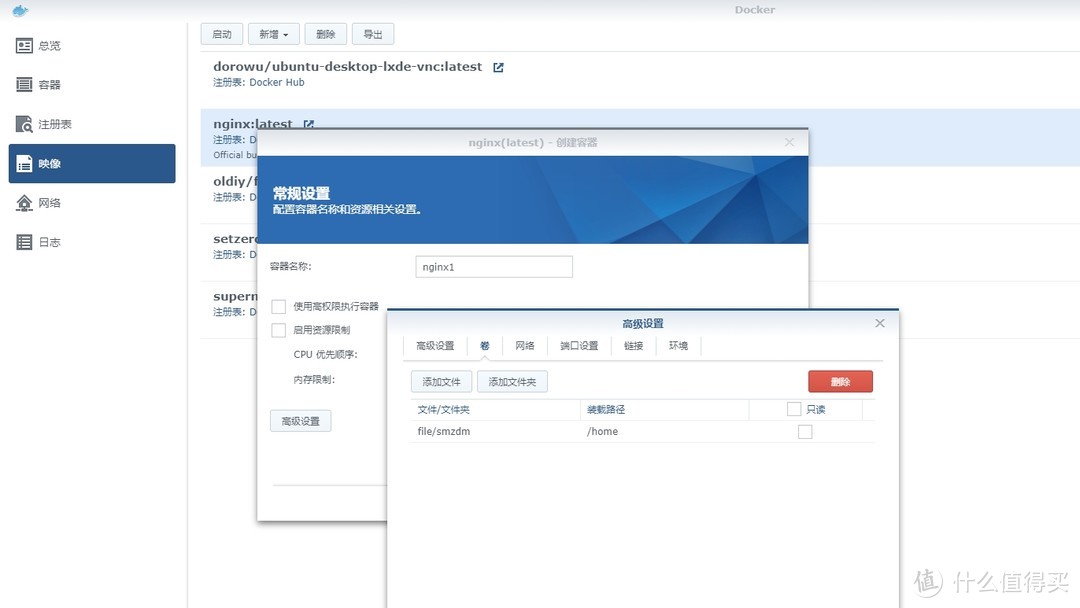Open the Log (日志) sidebar section
The width and height of the screenshot is (1080, 608).
click(x=92, y=242)
